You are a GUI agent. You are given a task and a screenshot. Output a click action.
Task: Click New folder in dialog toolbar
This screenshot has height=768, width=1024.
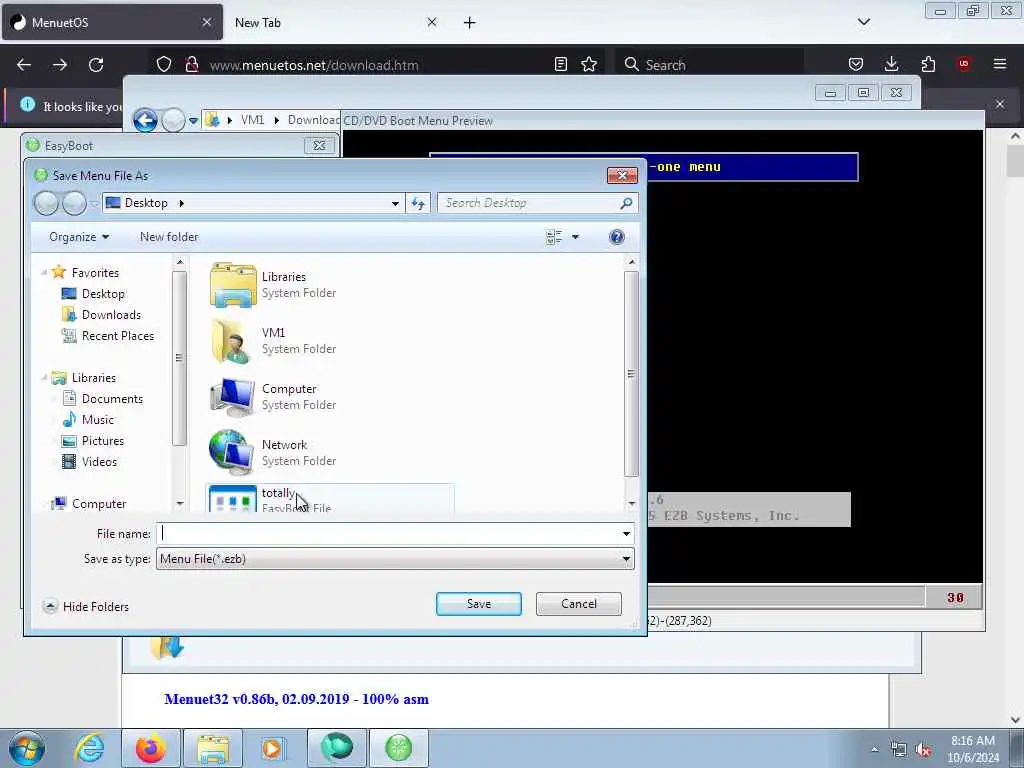(169, 237)
